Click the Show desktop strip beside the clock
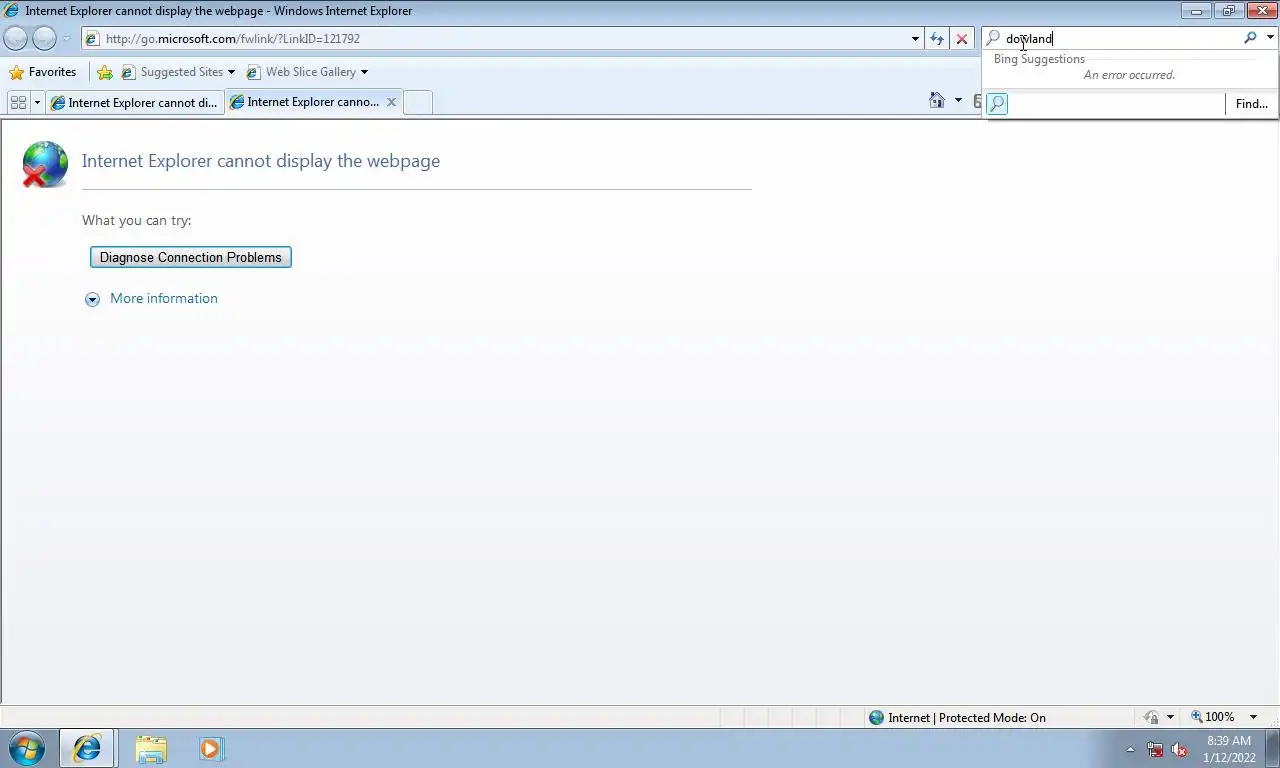 pos(1272,749)
